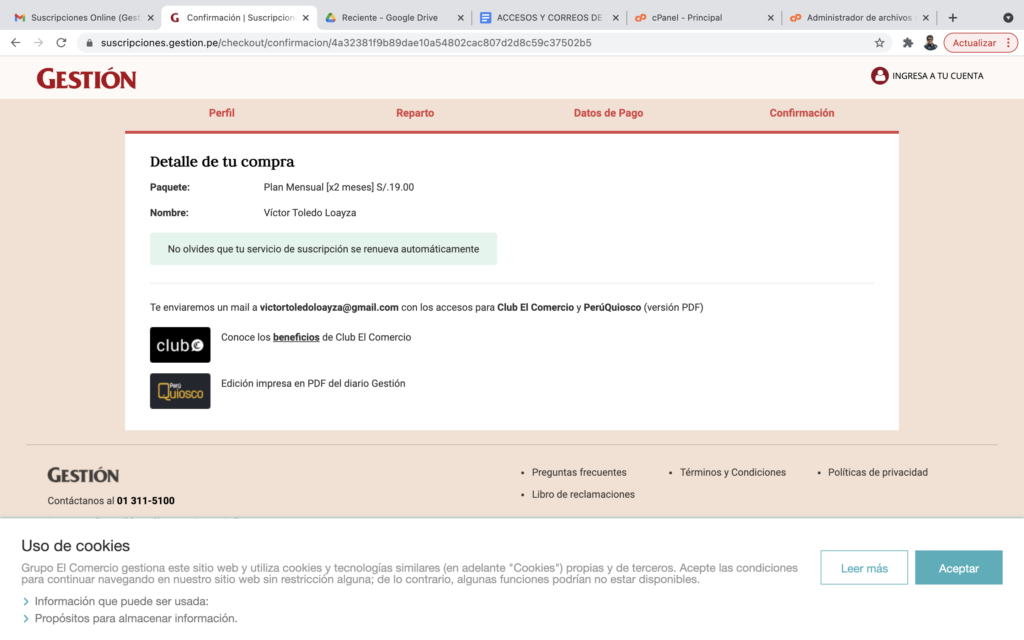Screen dimensions: 1024x640
Task: Click the Confirmación step
Action: point(801,113)
